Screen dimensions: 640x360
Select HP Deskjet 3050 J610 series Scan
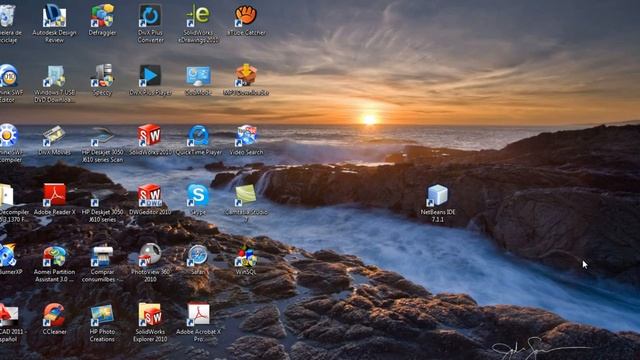102,136
